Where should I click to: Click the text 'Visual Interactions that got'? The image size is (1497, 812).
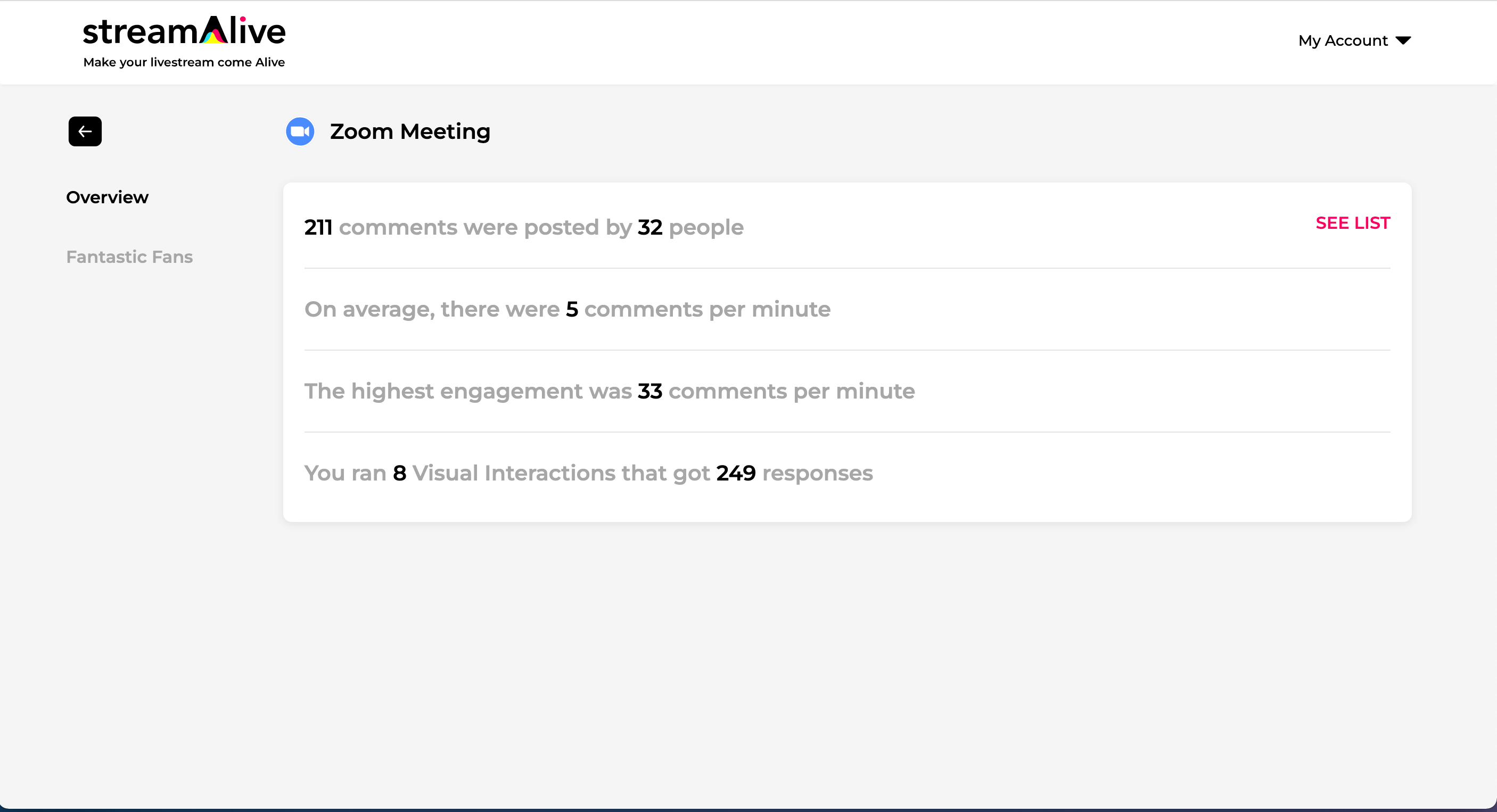coord(561,473)
